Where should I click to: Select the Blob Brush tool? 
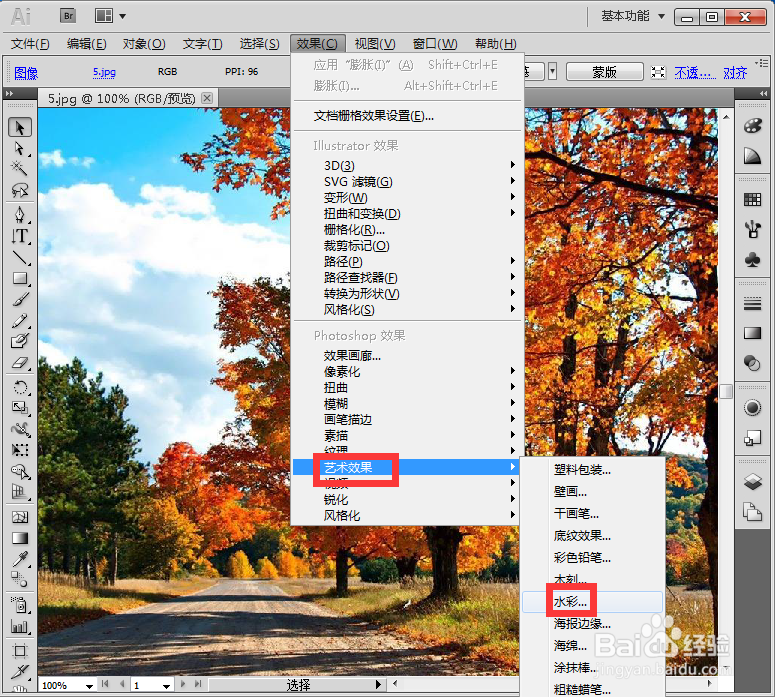(20, 342)
